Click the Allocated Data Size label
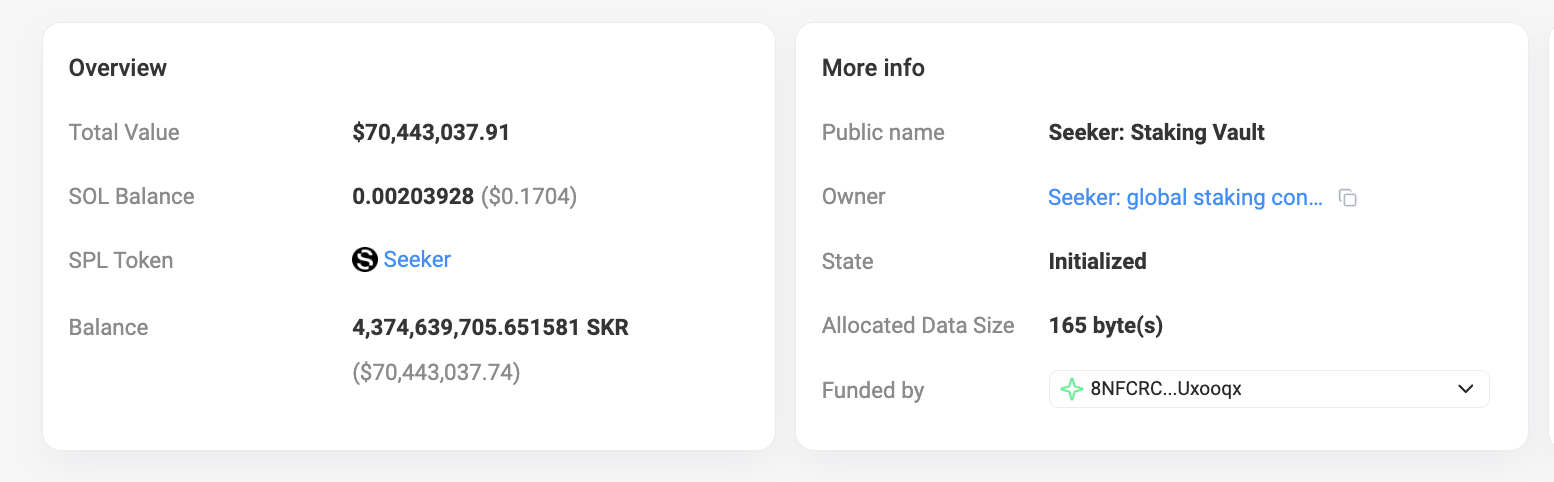Viewport: 1554px width, 482px height. (918, 325)
